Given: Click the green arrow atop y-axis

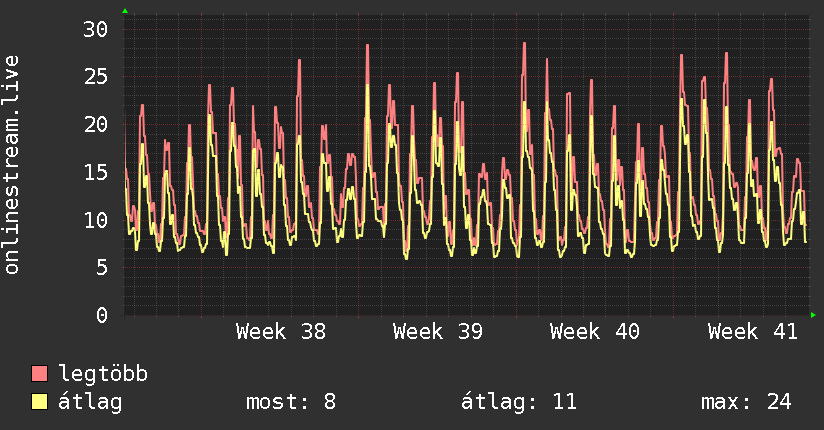Looking at the screenshot, I should tap(125, 11).
